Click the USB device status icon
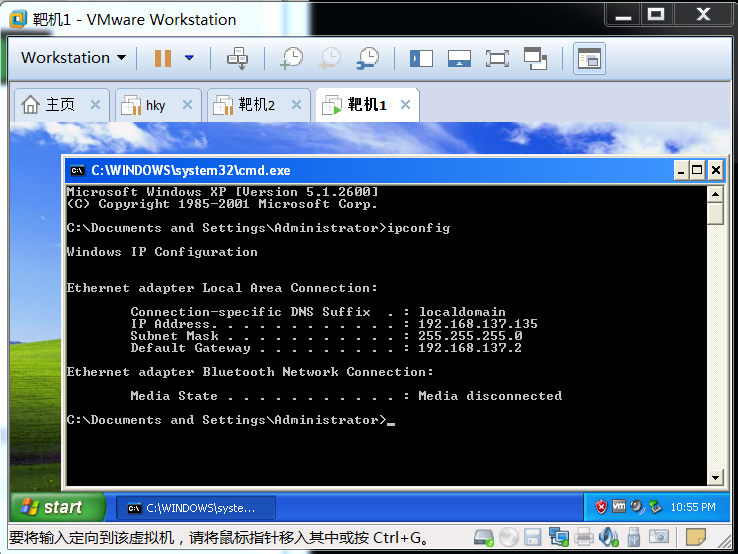The height and width of the screenshot is (554, 738). (634, 538)
